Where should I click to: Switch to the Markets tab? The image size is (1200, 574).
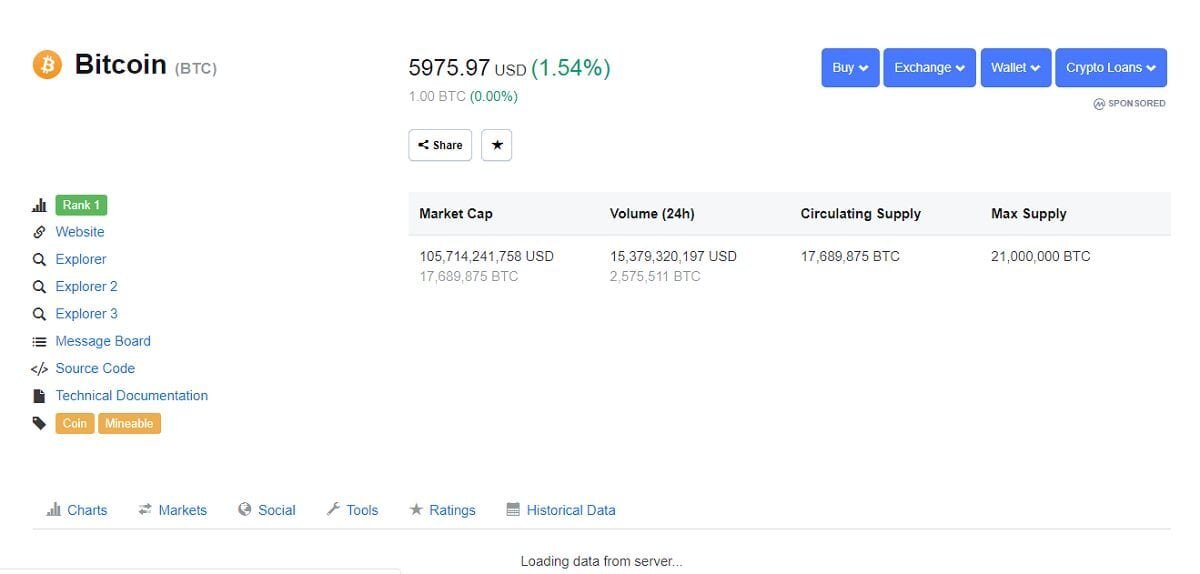pos(172,510)
